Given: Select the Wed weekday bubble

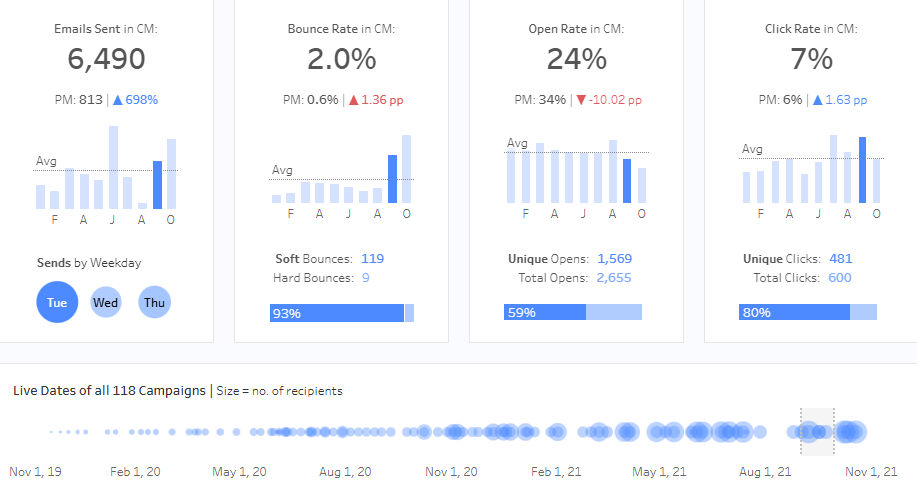Looking at the screenshot, I should pyautogui.click(x=105, y=302).
